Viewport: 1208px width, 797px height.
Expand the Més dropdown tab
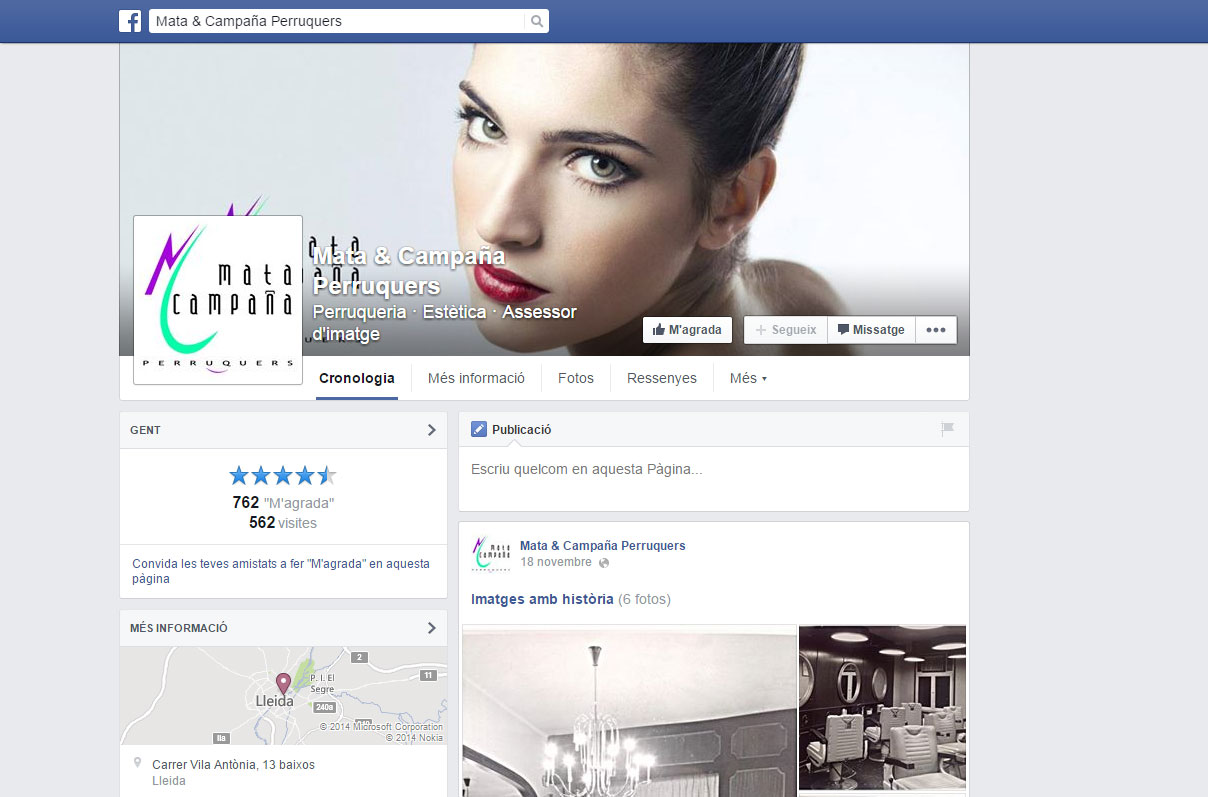[748, 378]
